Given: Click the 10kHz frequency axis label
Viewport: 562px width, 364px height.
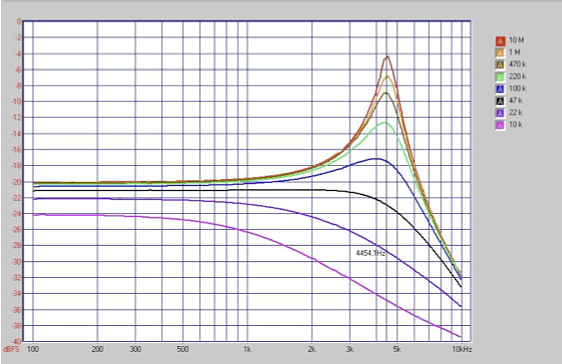Looking at the screenshot, I should [462, 349].
